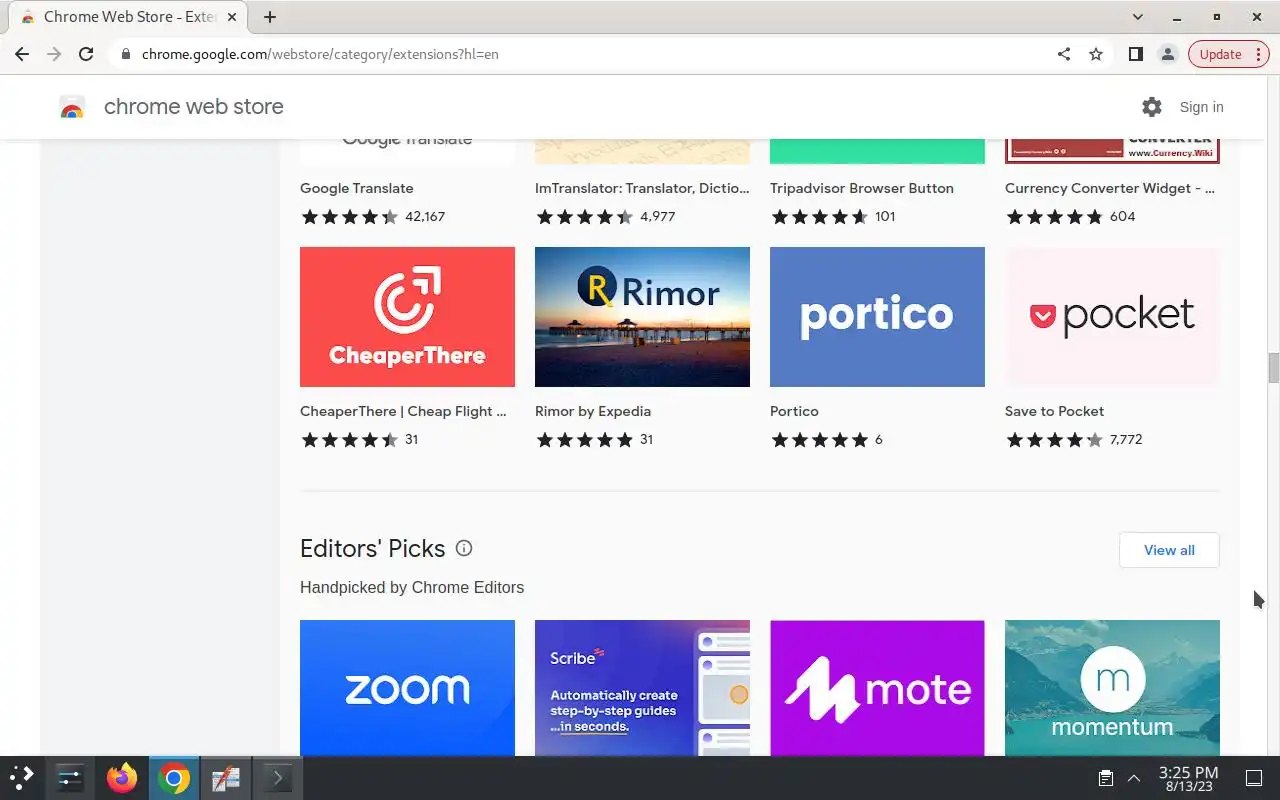Click the Portico title text
This screenshot has width=1280, height=800.
coord(794,411)
